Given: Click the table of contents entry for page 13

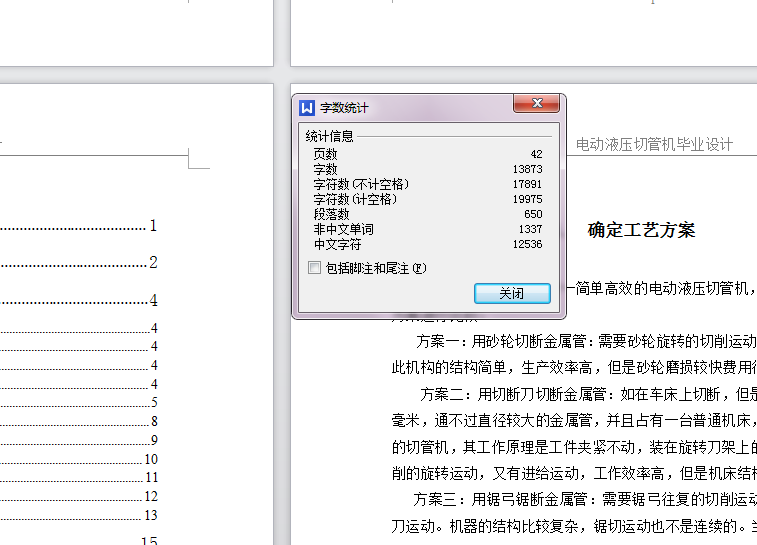Looking at the screenshot, I should point(79,516).
